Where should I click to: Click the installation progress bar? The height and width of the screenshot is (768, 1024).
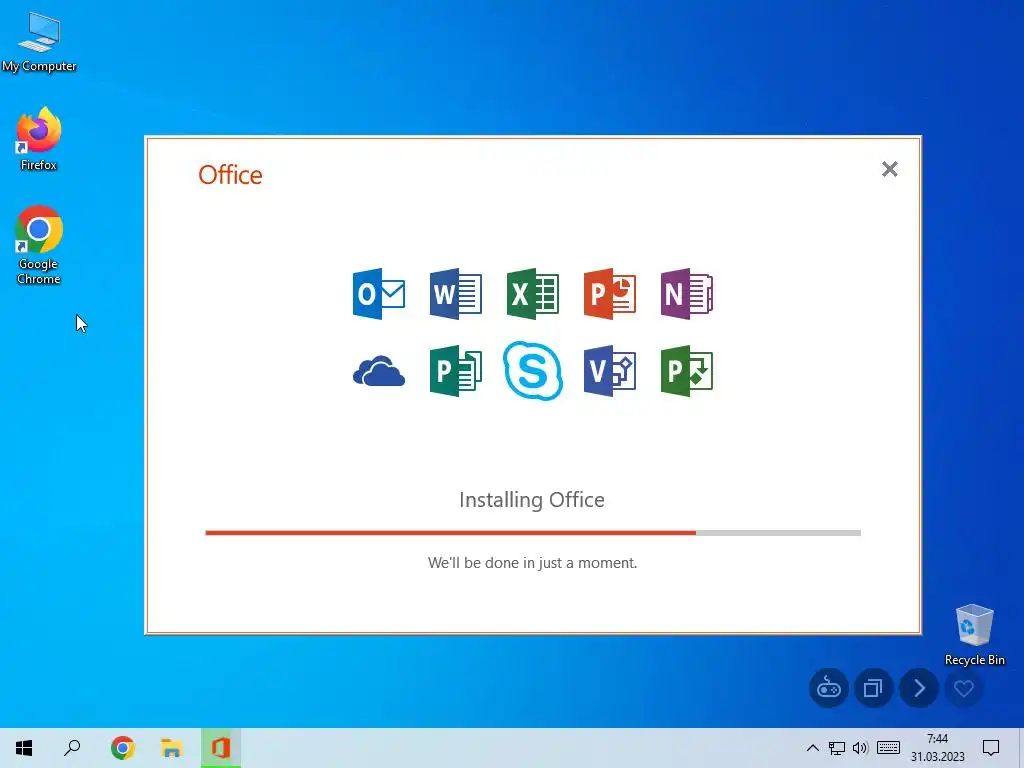[x=533, y=533]
